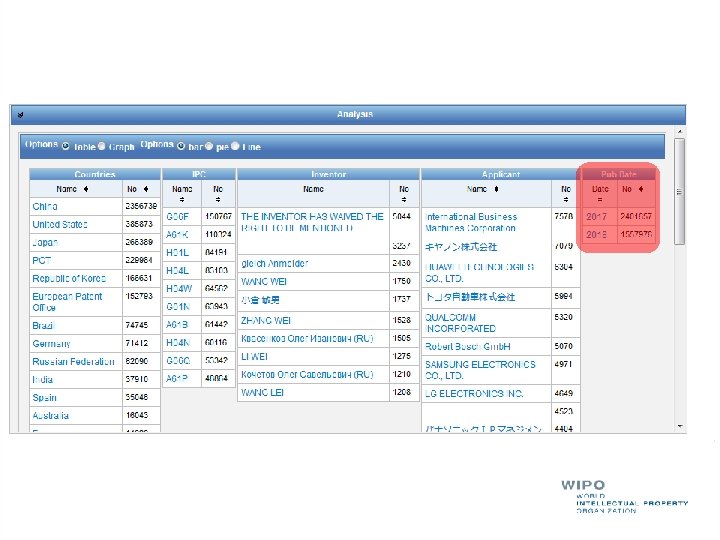
Task: Click the India country link
Action: (x=43, y=379)
